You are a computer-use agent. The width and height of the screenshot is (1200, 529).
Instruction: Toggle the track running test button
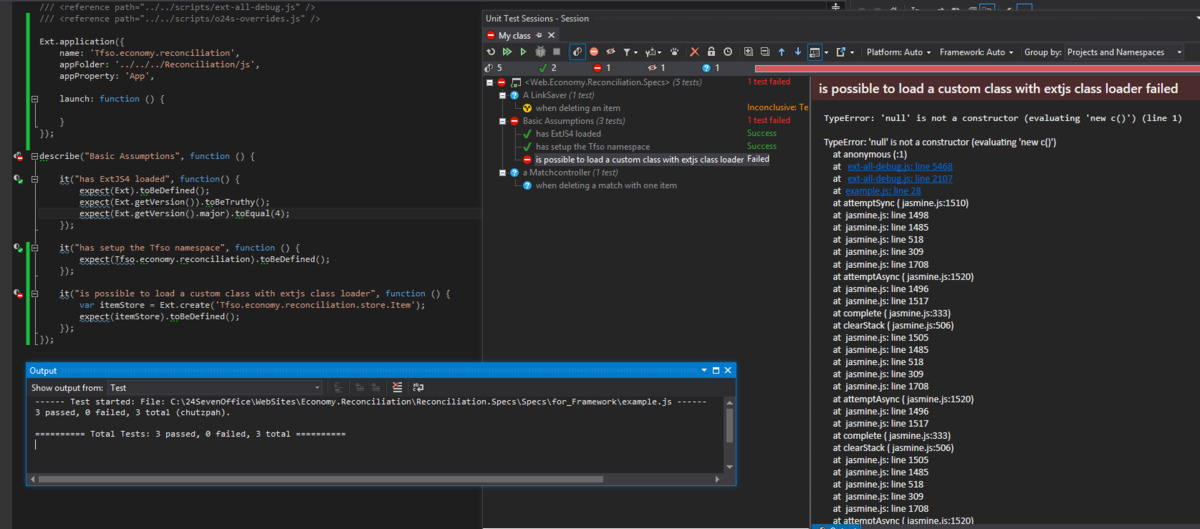click(577, 51)
